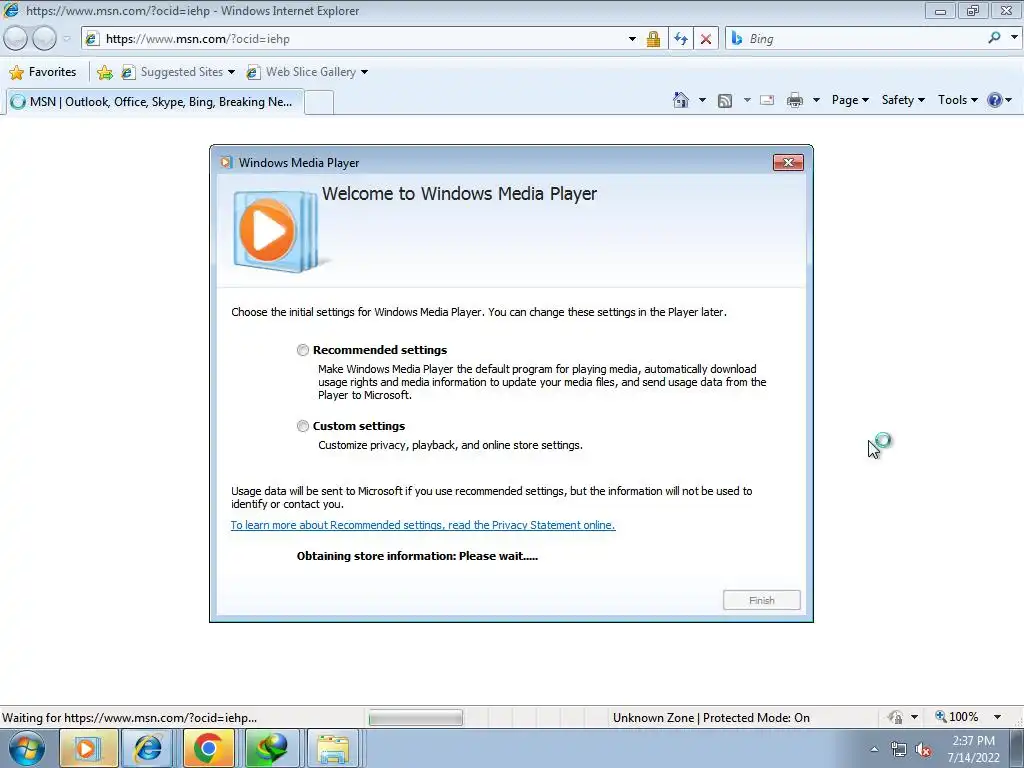Open the Tools menu
This screenshot has width=1024, height=768.
point(958,100)
